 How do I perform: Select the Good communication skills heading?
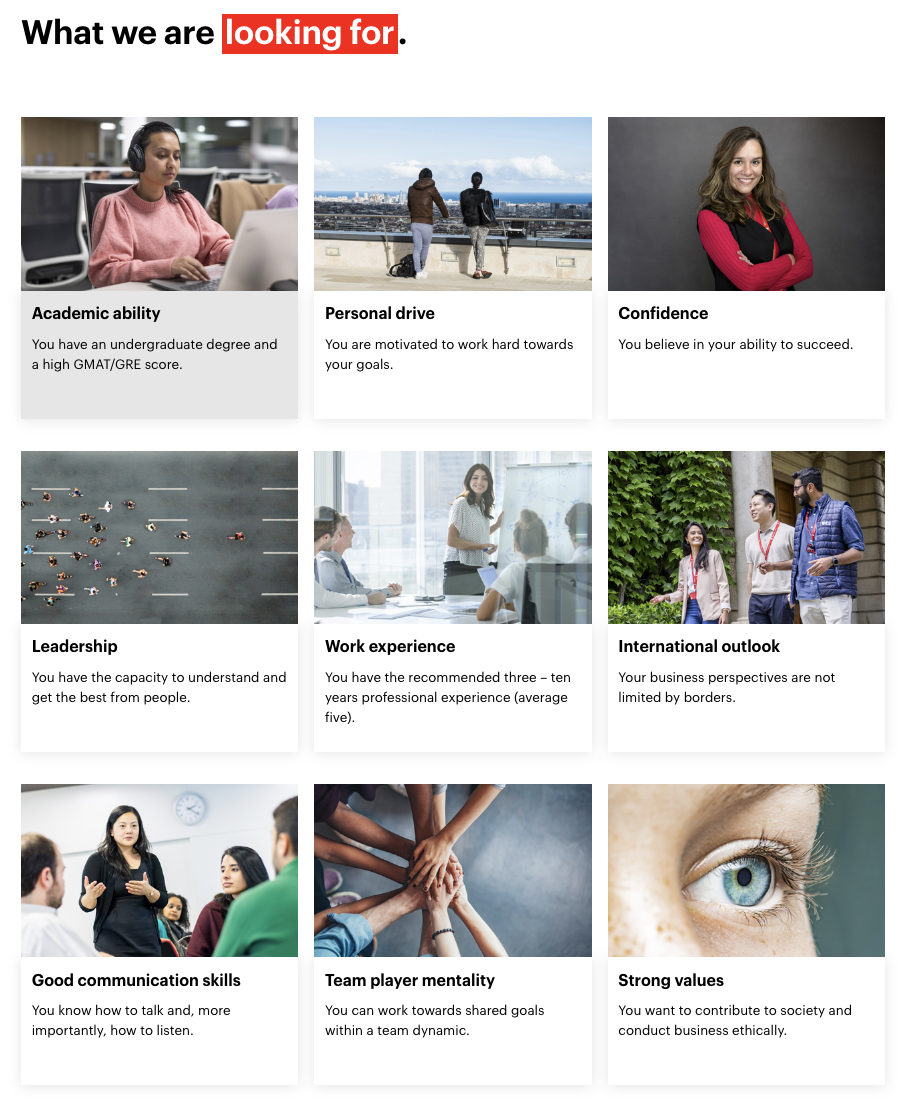(x=137, y=980)
